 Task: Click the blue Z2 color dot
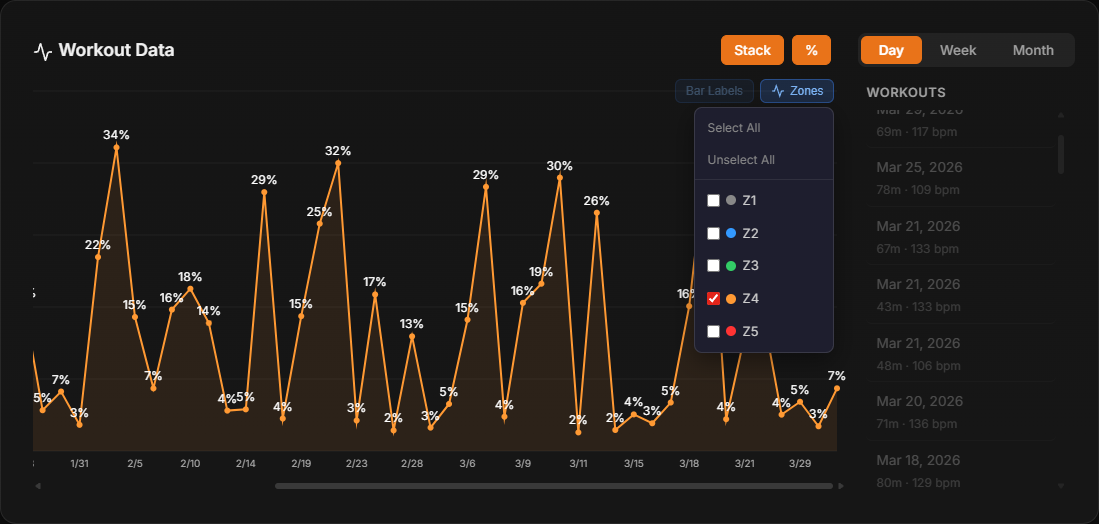pos(731,233)
